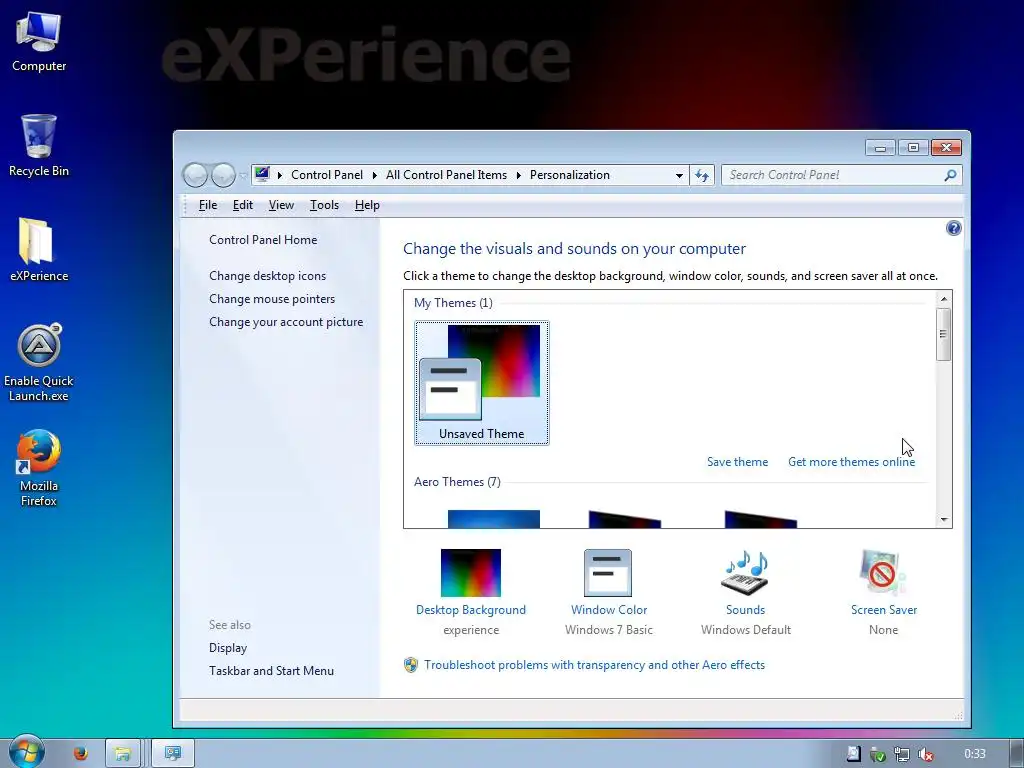Open the Computer desktop icon
This screenshot has width=1024, height=768.
pos(39,41)
